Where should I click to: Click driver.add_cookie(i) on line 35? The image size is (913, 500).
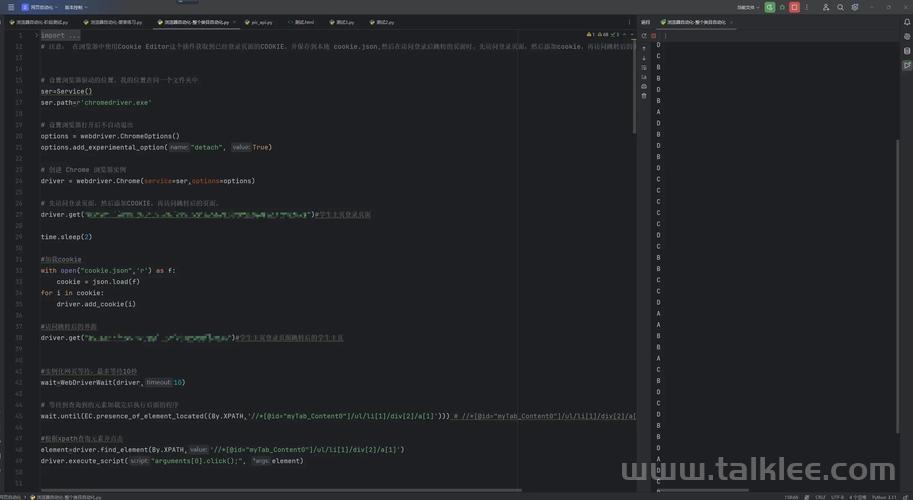click(96, 304)
